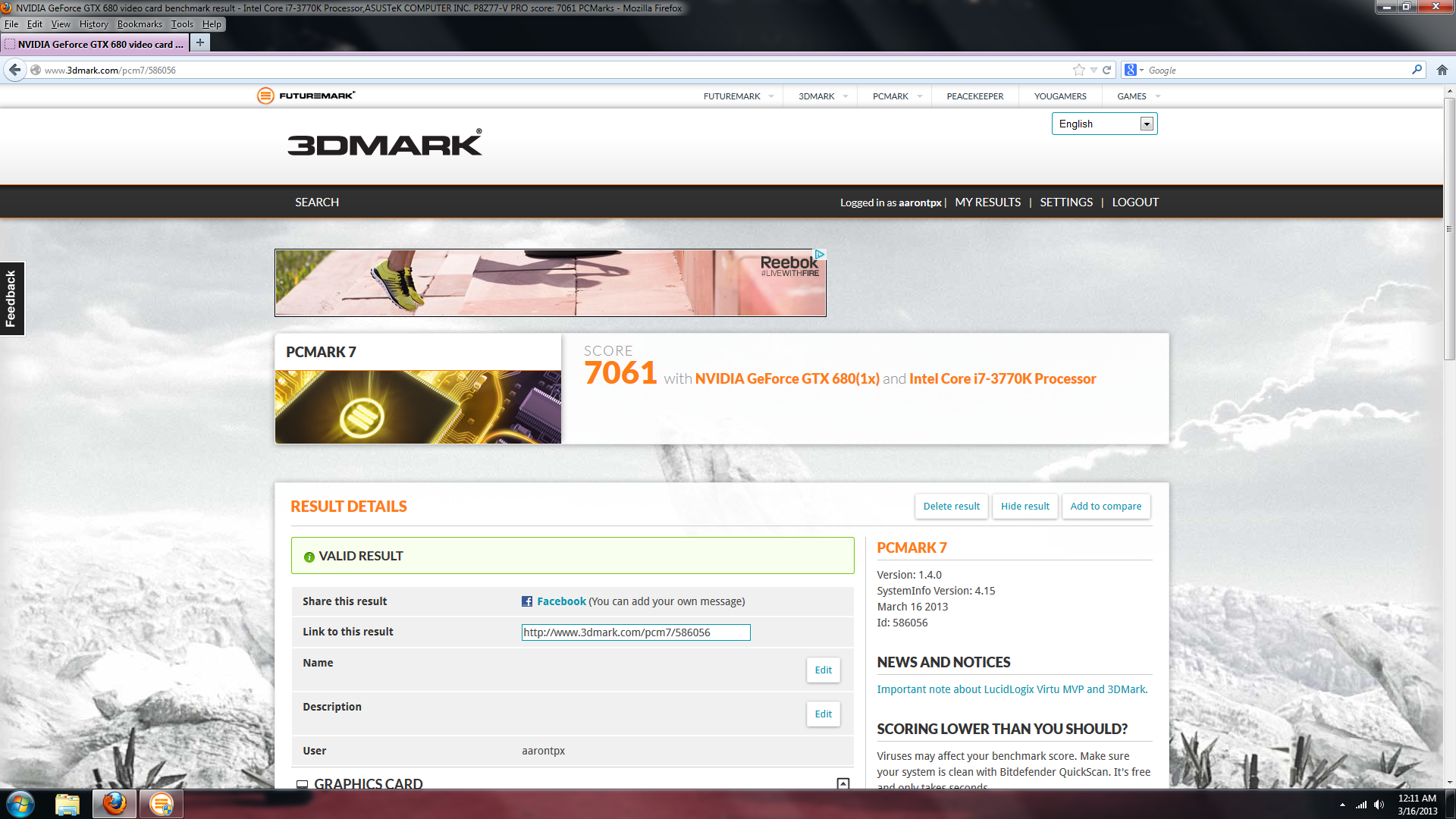Edit the result Description
1456x819 pixels.
pyautogui.click(x=823, y=714)
